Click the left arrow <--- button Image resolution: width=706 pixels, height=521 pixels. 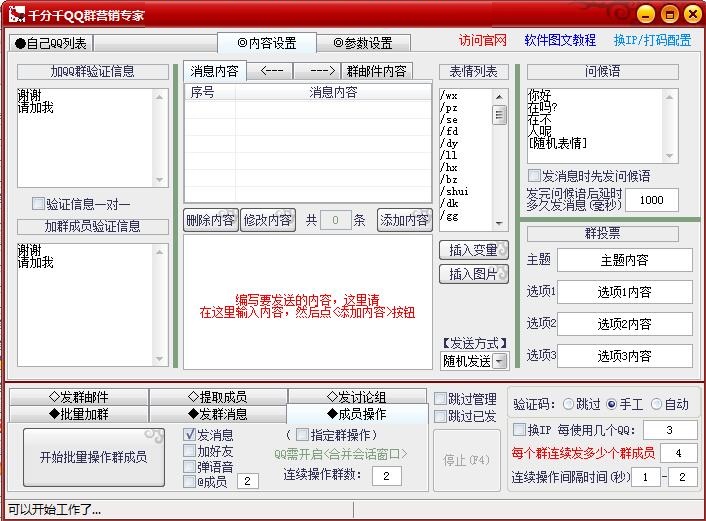271,71
